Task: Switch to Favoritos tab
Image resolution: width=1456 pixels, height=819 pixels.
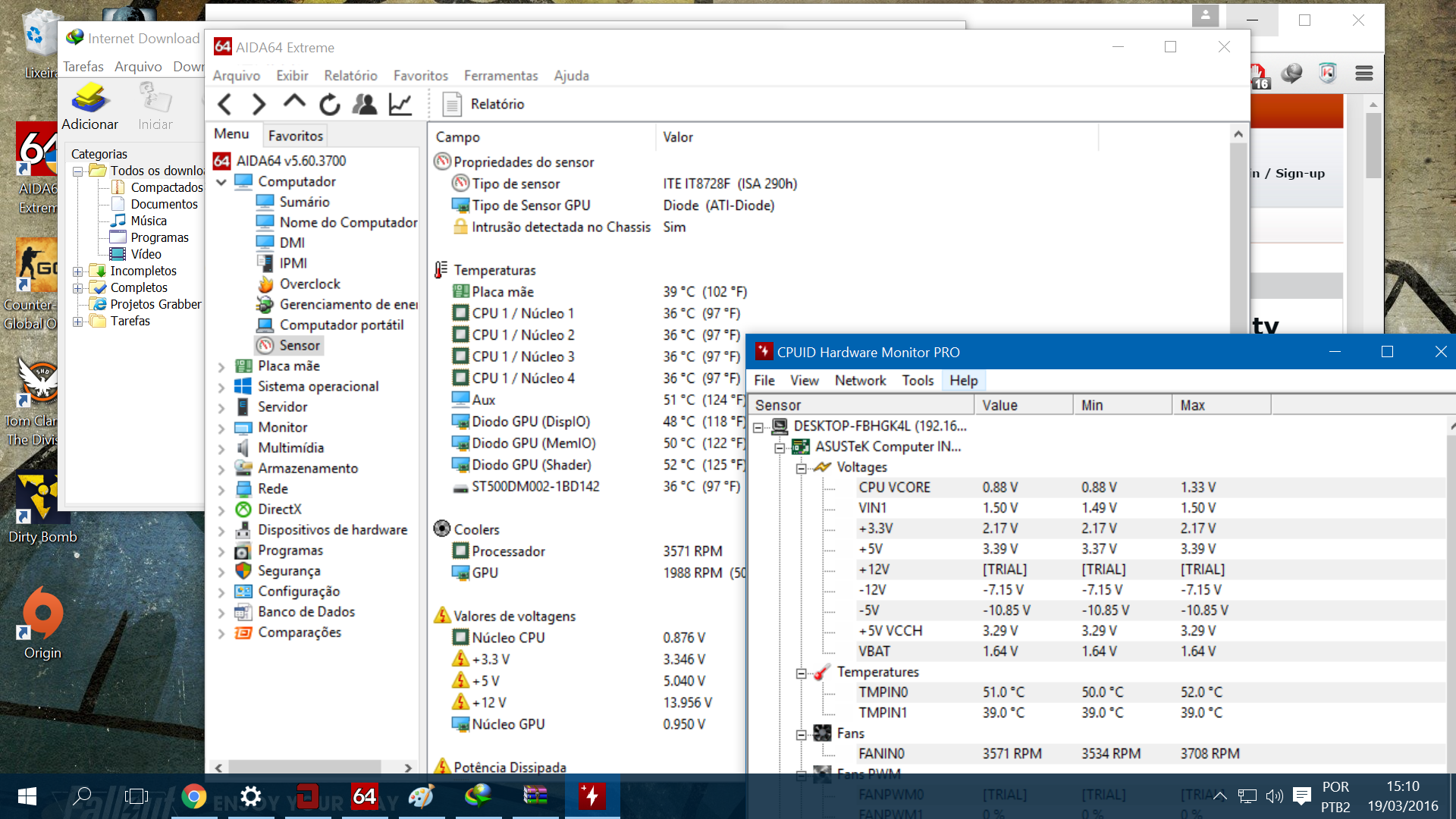Action: pyautogui.click(x=295, y=135)
